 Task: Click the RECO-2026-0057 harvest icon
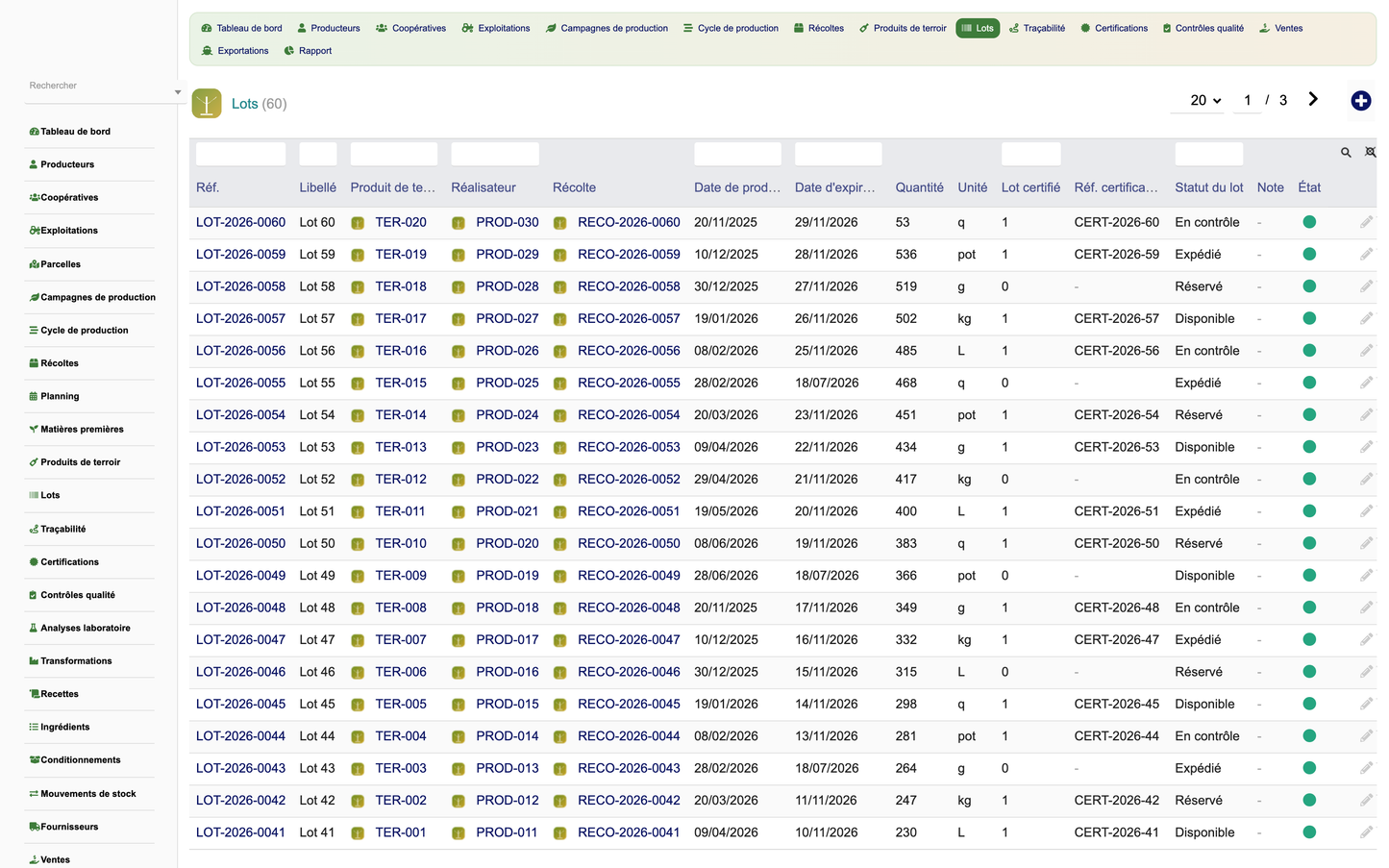[559, 319]
